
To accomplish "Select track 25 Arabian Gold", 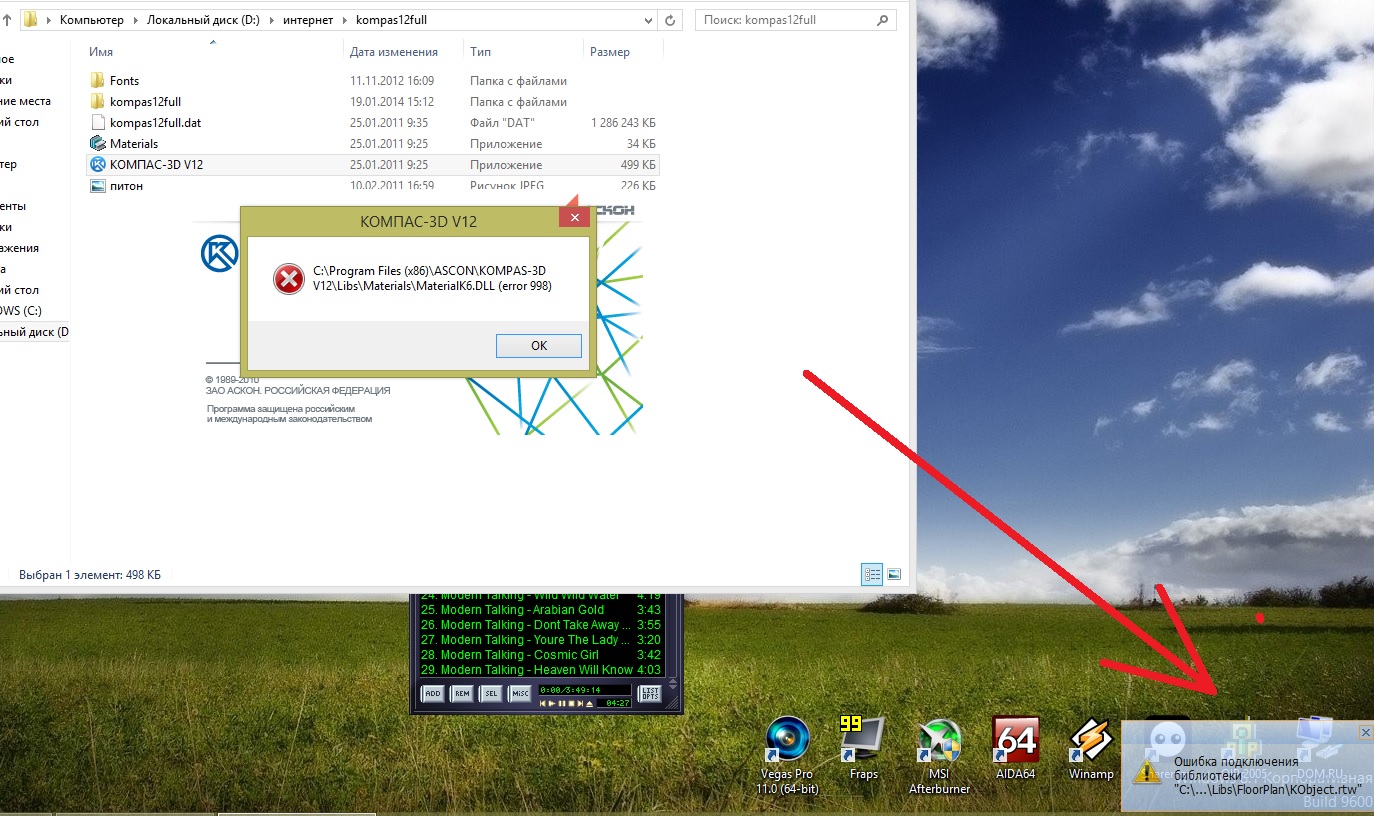I will coord(541,610).
